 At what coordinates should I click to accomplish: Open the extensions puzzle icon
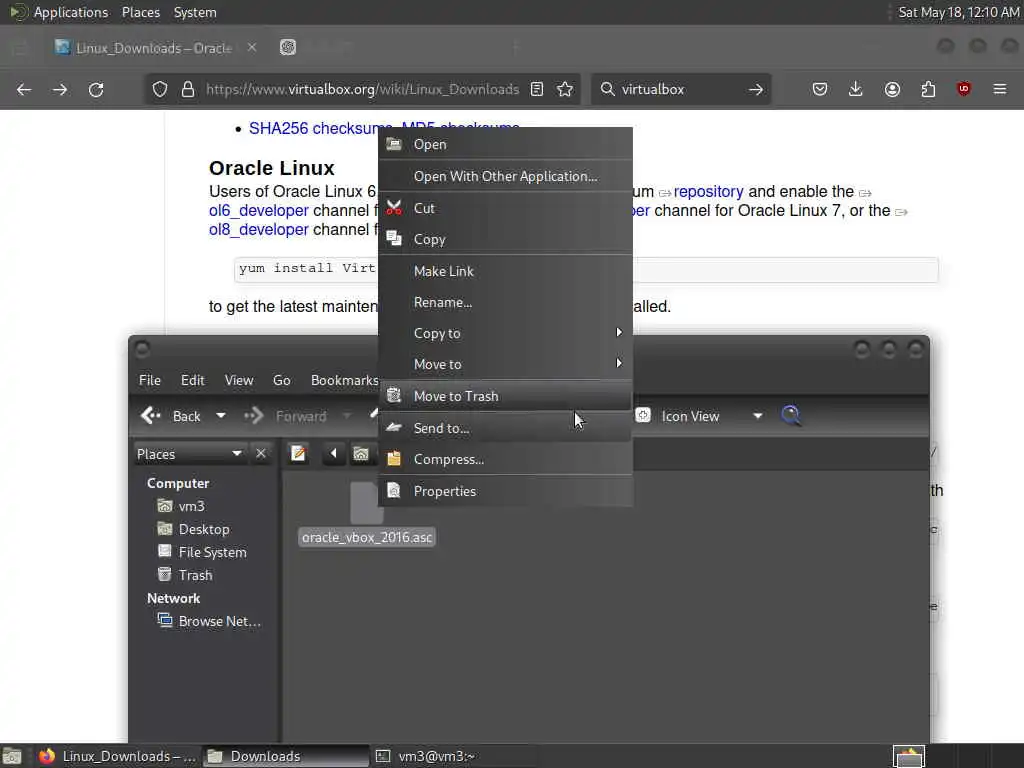(928, 89)
